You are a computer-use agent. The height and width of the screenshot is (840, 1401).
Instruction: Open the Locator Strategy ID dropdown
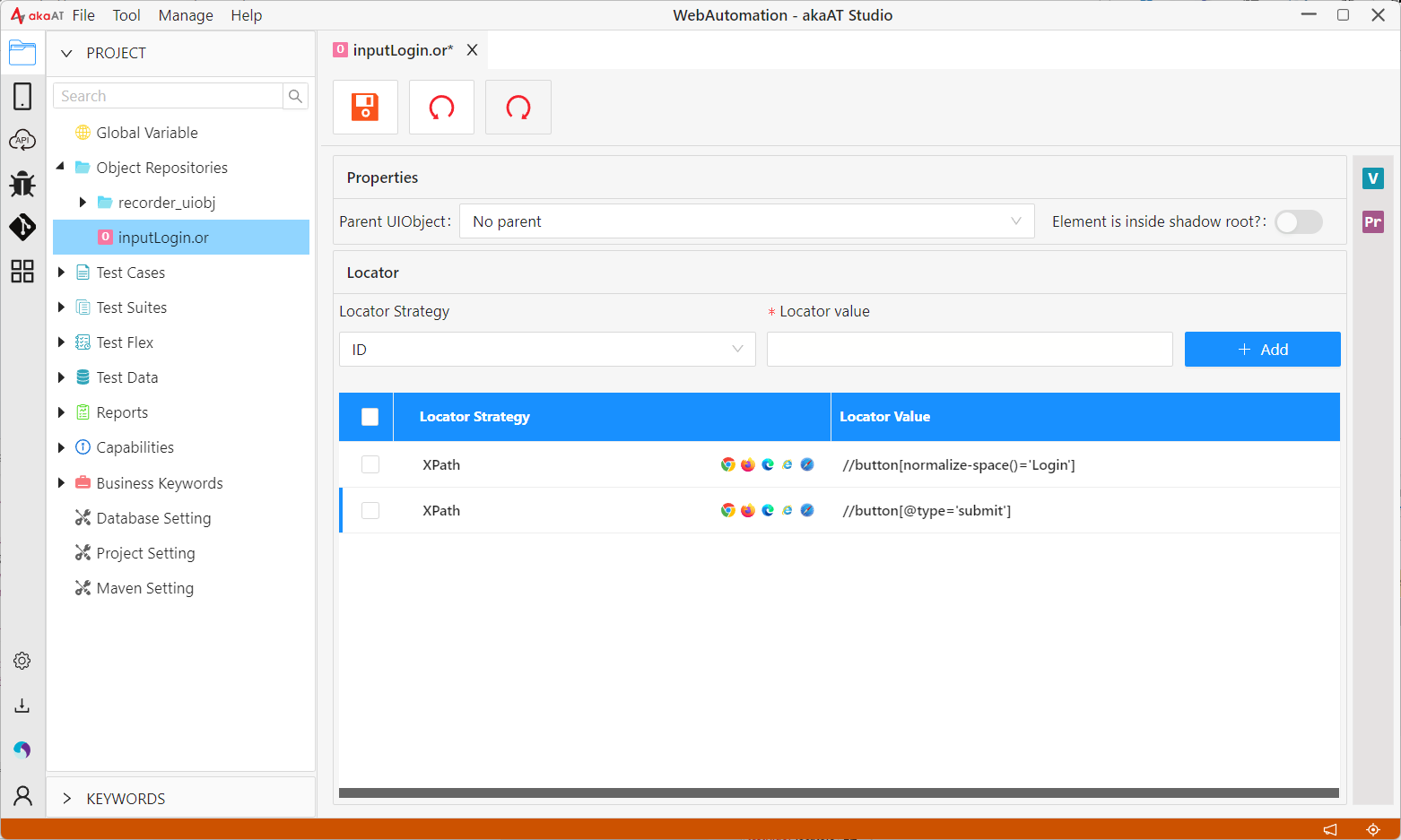(547, 350)
